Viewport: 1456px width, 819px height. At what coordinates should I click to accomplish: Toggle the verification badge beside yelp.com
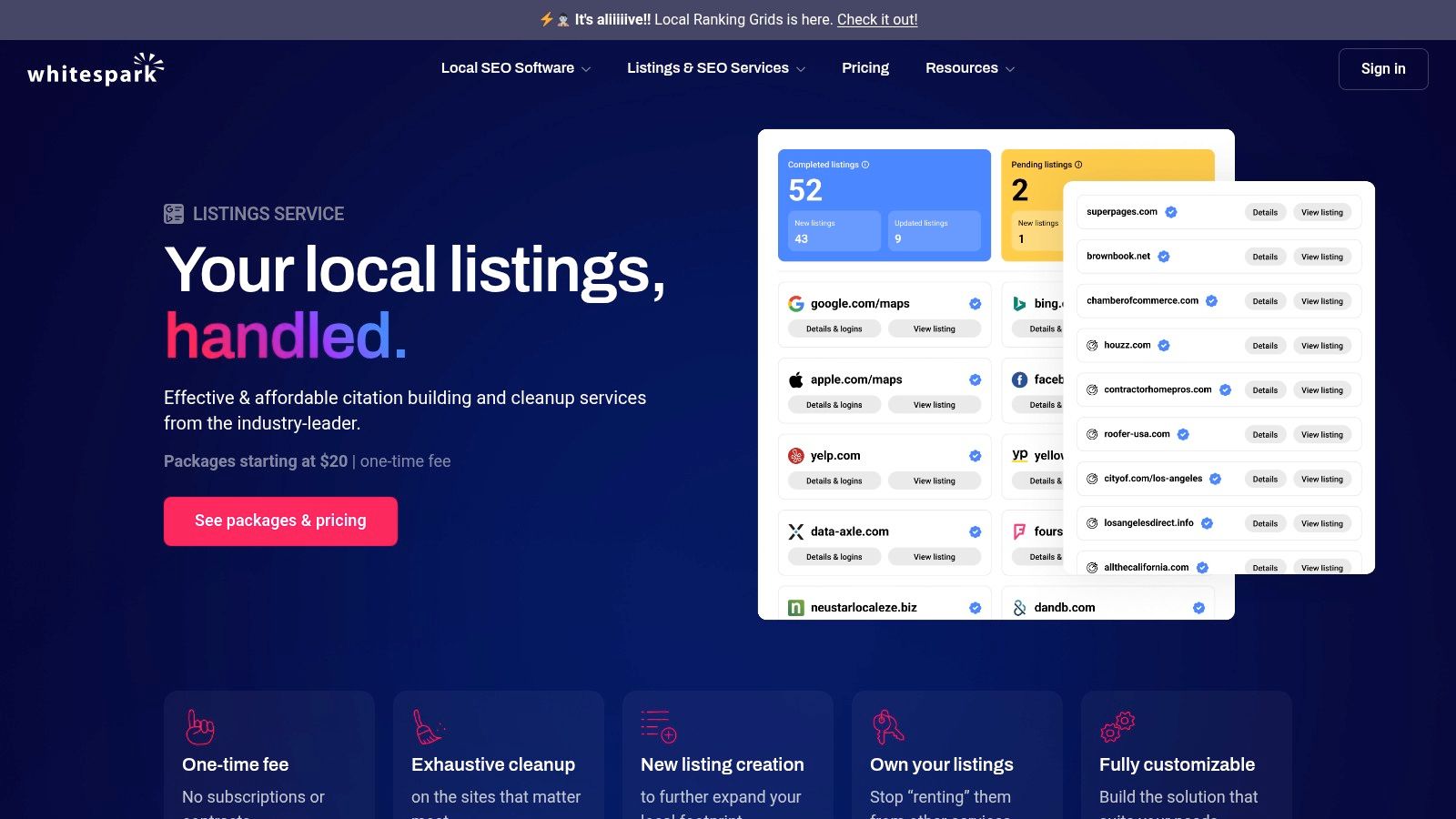coord(975,455)
